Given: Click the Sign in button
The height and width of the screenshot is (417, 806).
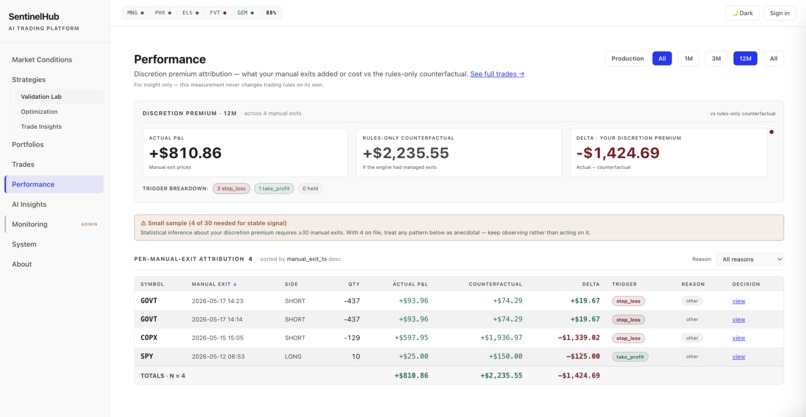Looking at the screenshot, I should click(x=779, y=13).
